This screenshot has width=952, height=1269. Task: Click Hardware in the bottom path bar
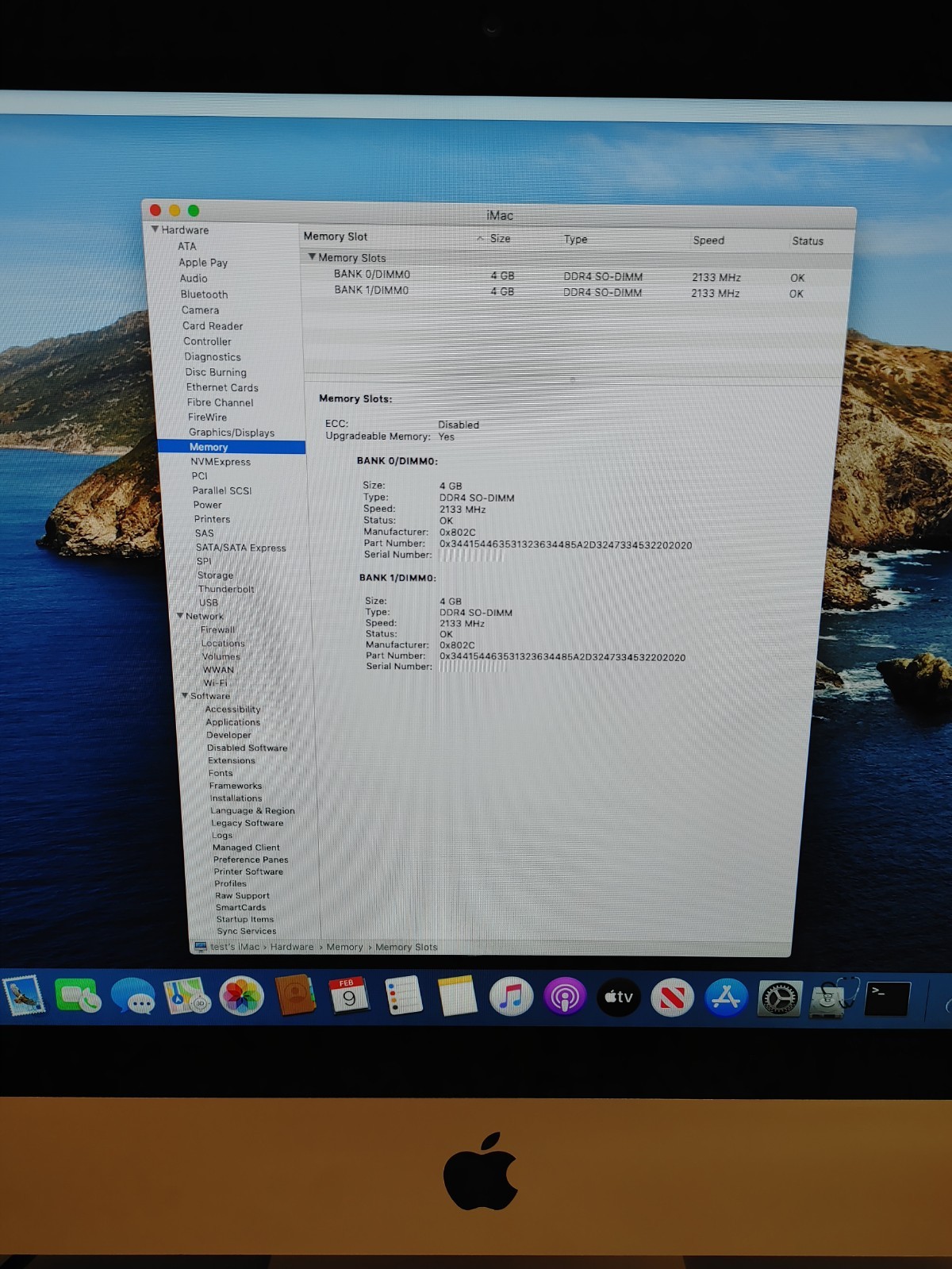coord(292,947)
